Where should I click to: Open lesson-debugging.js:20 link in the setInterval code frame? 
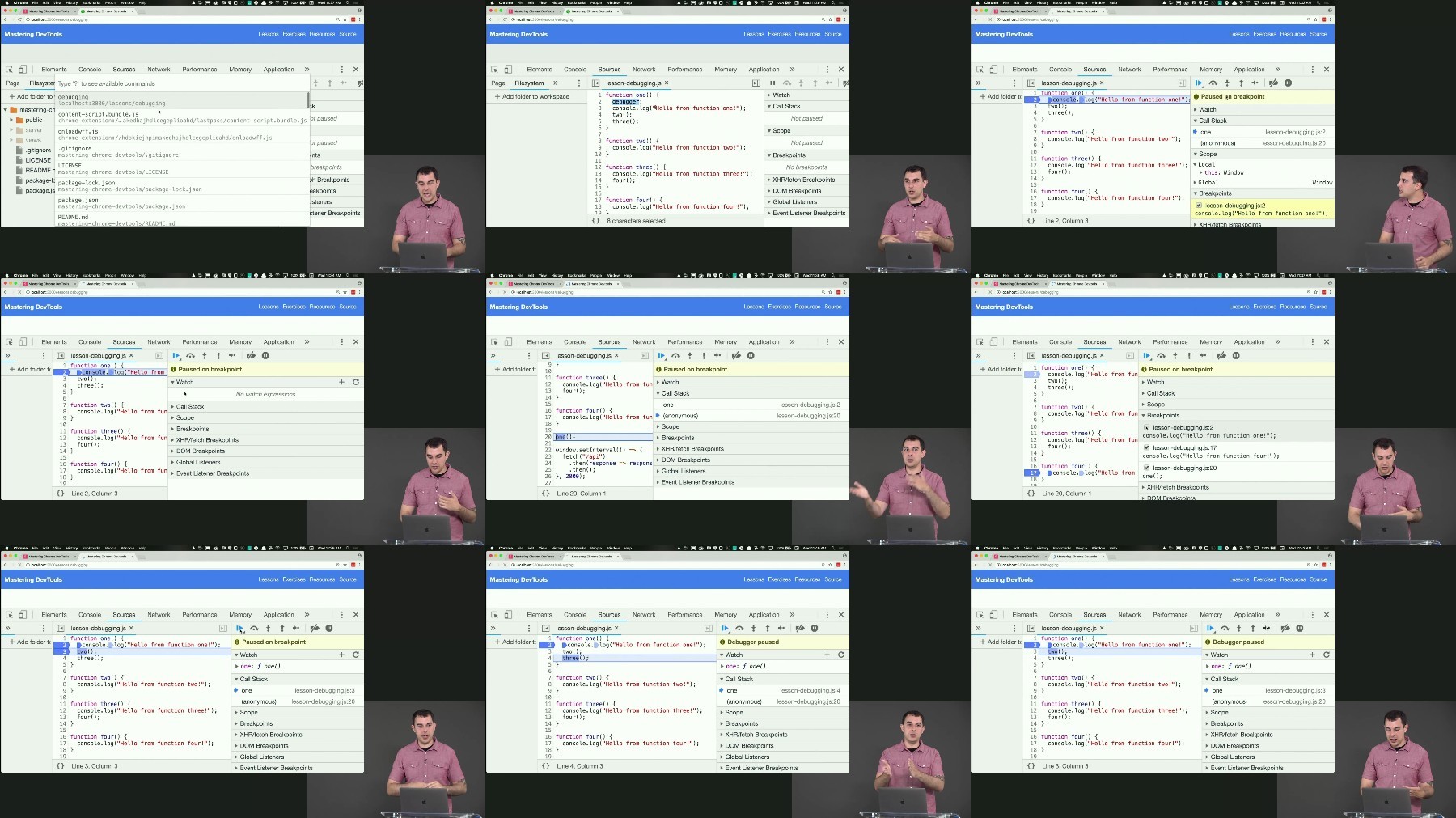pos(809,416)
